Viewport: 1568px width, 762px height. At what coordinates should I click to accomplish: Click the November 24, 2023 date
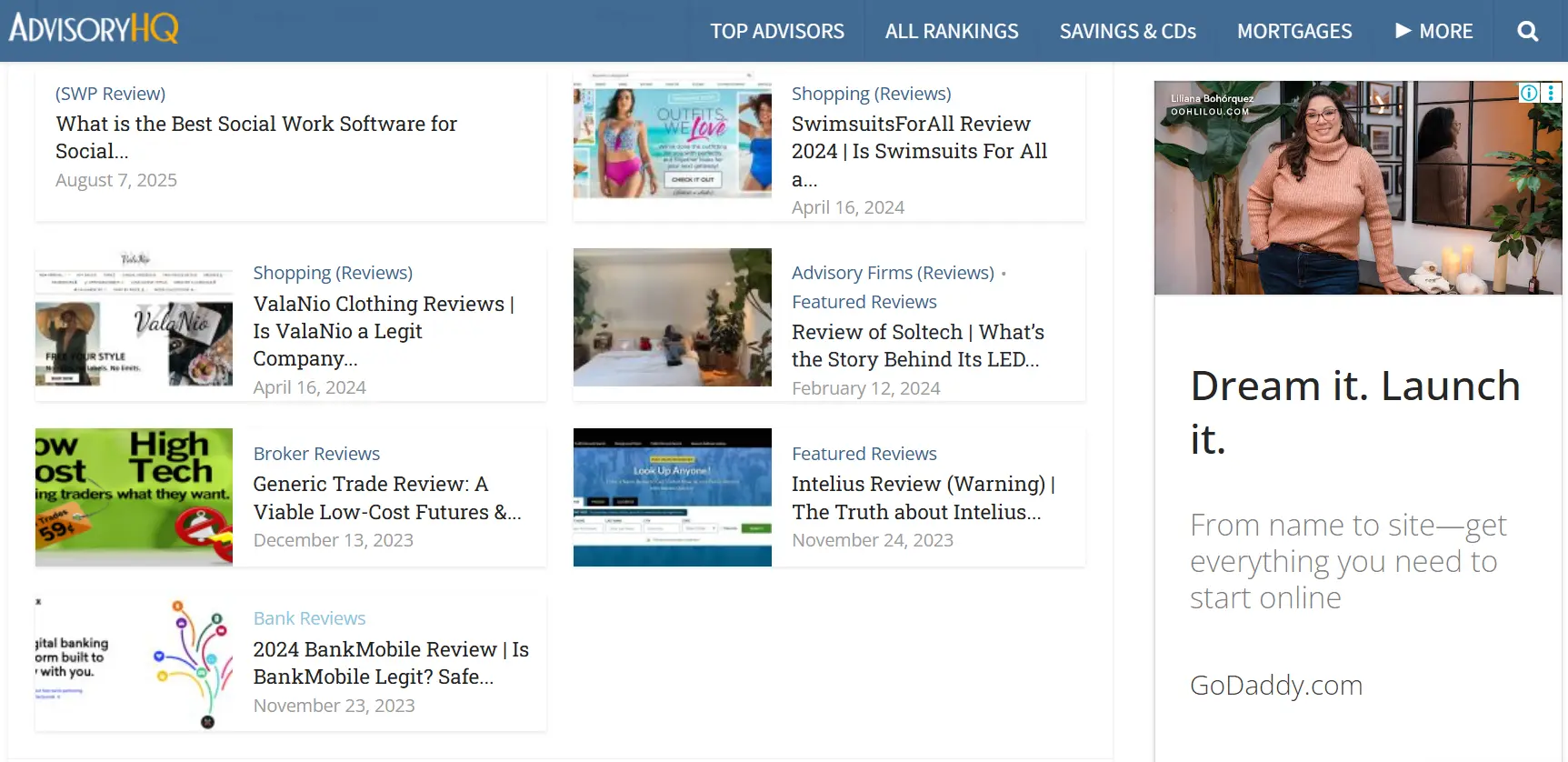(872, 540)
